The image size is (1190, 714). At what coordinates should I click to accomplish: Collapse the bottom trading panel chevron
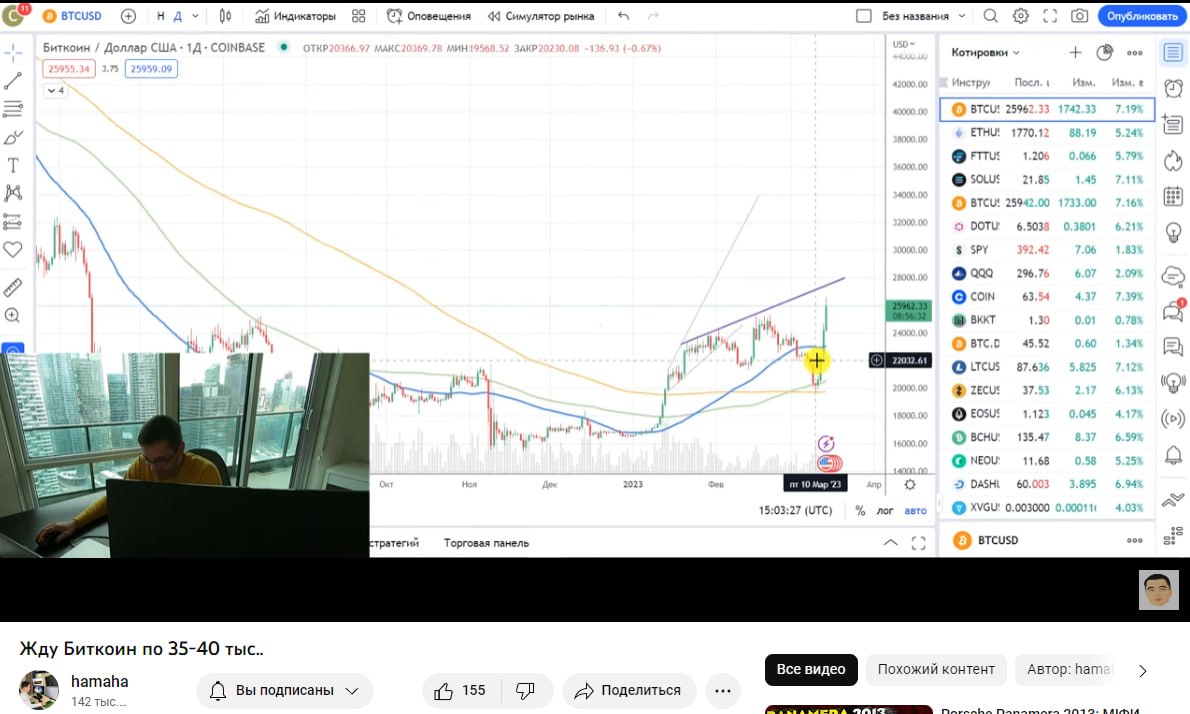coord(891,543)
